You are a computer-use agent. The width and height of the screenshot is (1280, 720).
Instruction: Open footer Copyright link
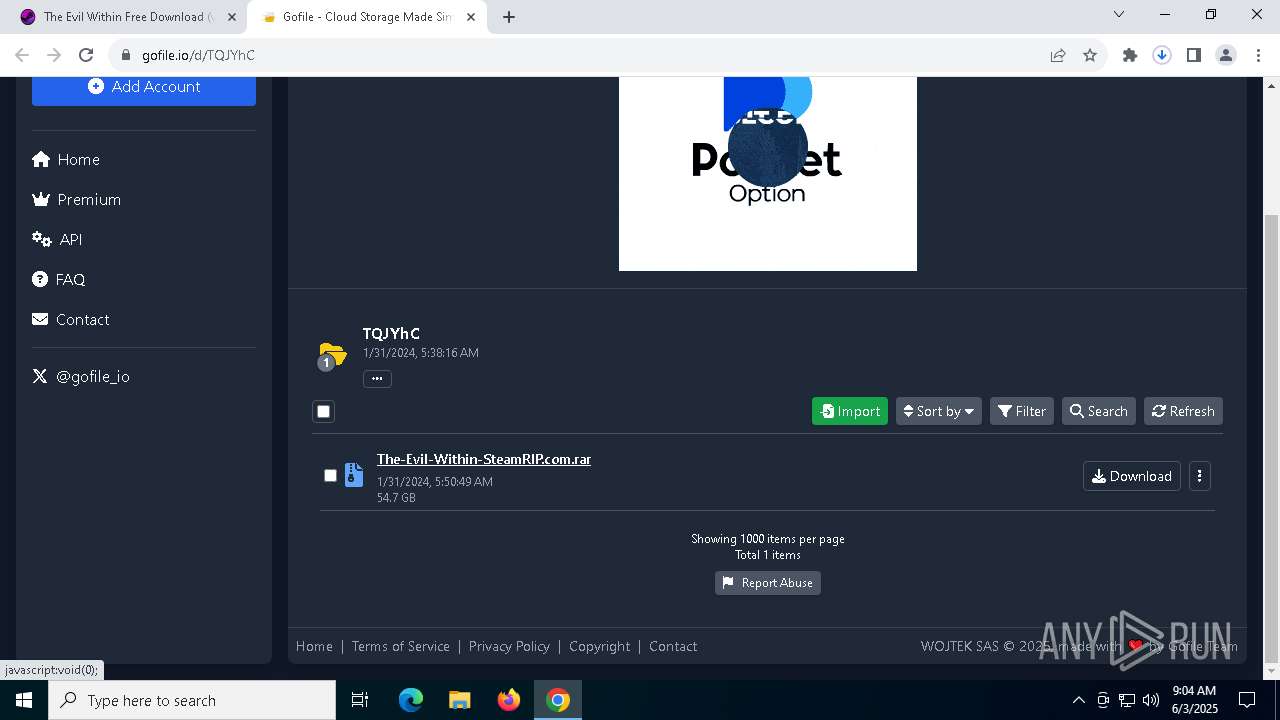pyautogui.click(x=600, y=646)
